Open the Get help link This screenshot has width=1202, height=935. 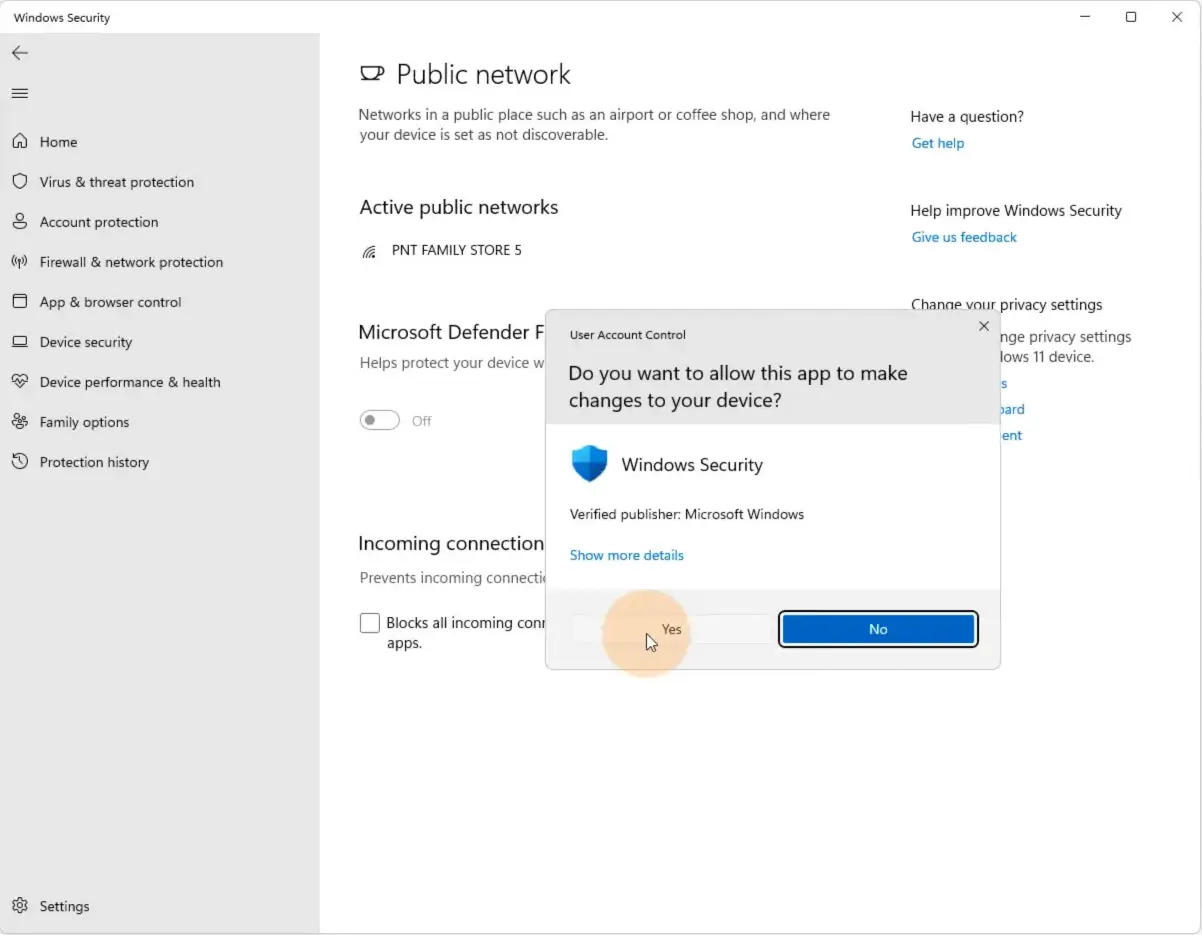(x=938, y=143)
